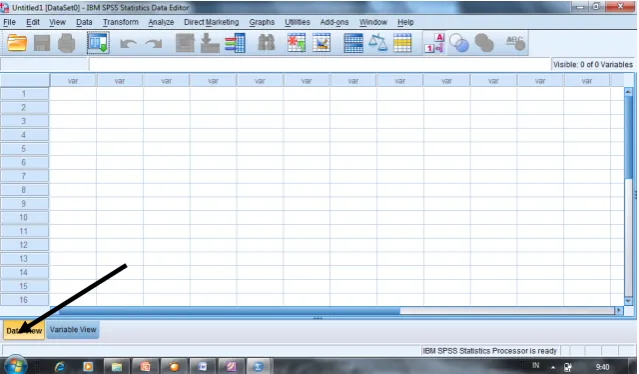Click the horizontal scrollbar right arrow
The image size is (639, 374).
(619, 310)
